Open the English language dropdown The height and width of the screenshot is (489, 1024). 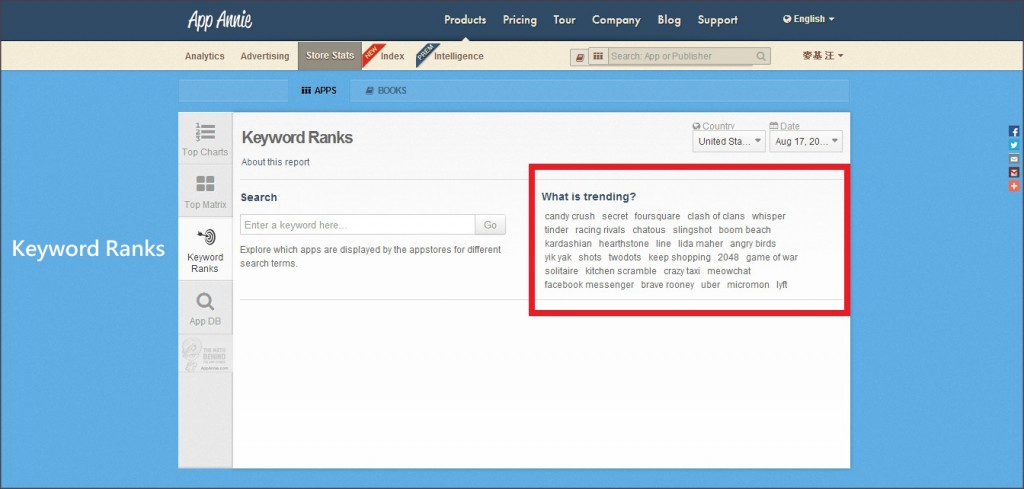[808, 19]
